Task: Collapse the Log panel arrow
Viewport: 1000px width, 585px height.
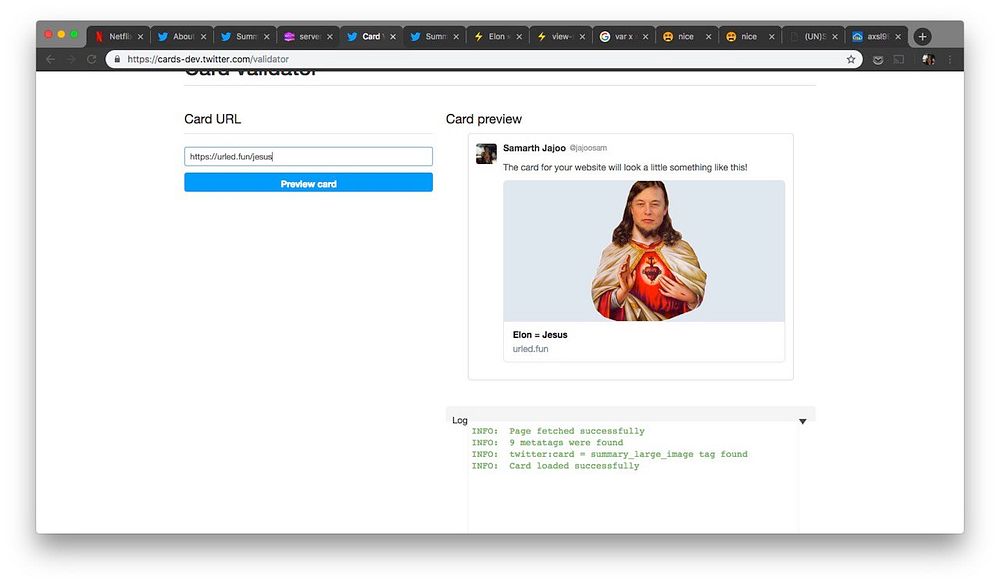Action: (x=802, y=421)
